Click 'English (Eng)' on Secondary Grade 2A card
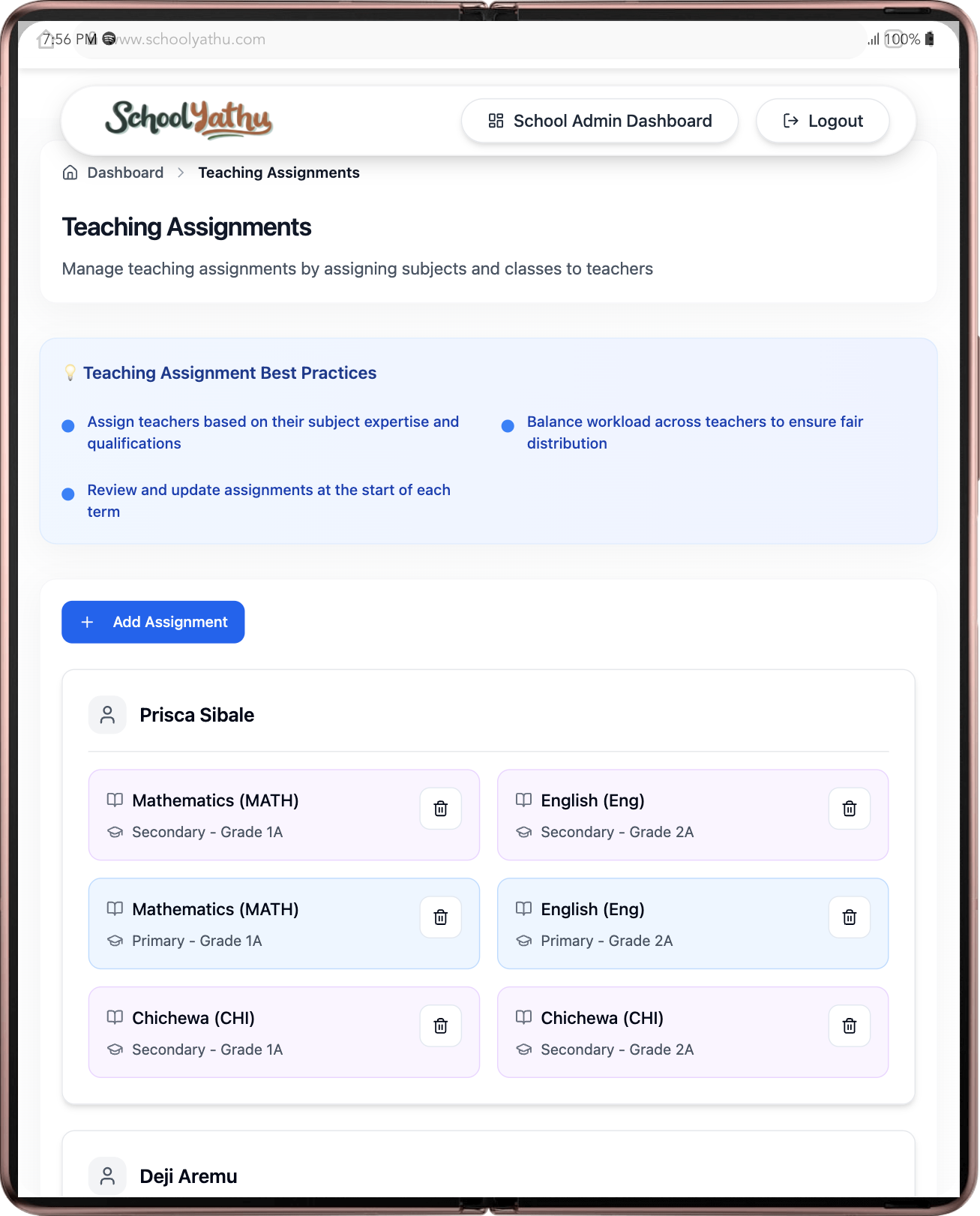The height and width of the screenshot is (1216, 980). [x=592, y=800]
